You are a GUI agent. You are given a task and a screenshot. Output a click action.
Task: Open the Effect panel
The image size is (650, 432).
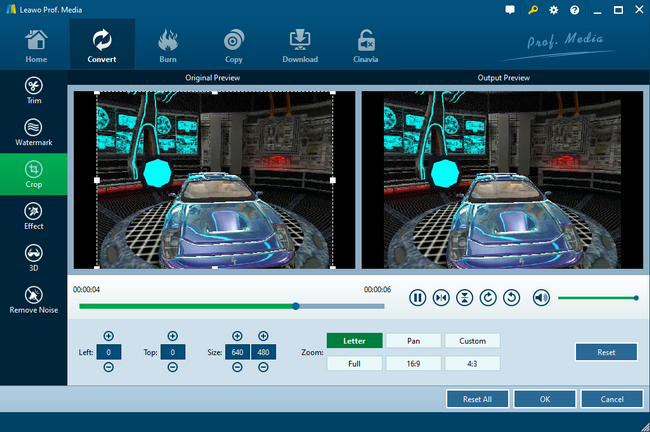33,216
